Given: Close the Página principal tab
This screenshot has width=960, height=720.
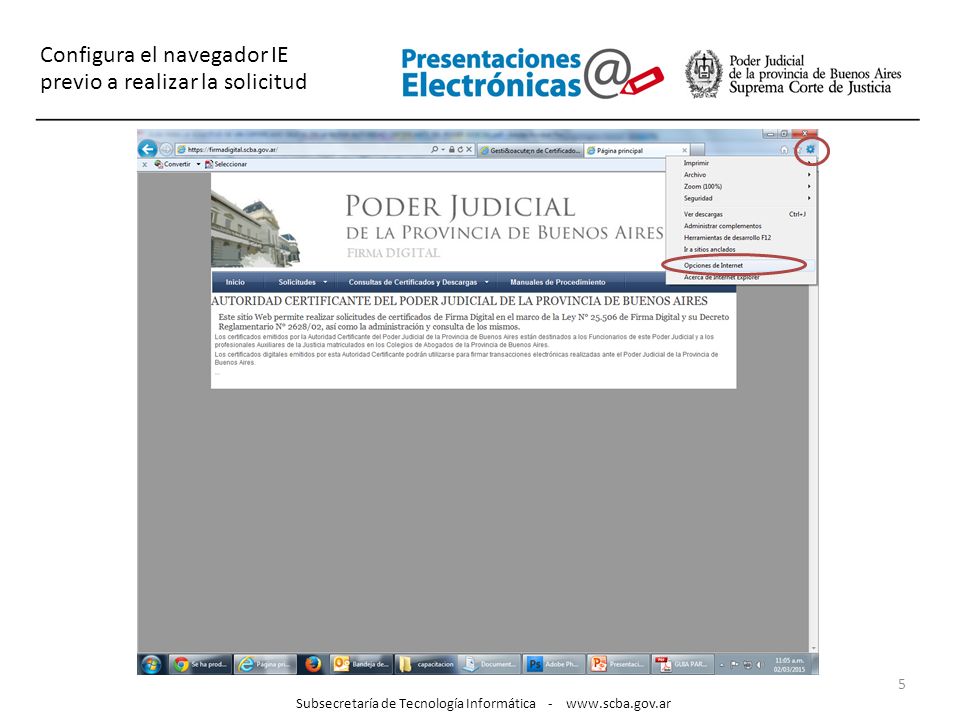Looking at the screenshot, I should tap(684, 150).
